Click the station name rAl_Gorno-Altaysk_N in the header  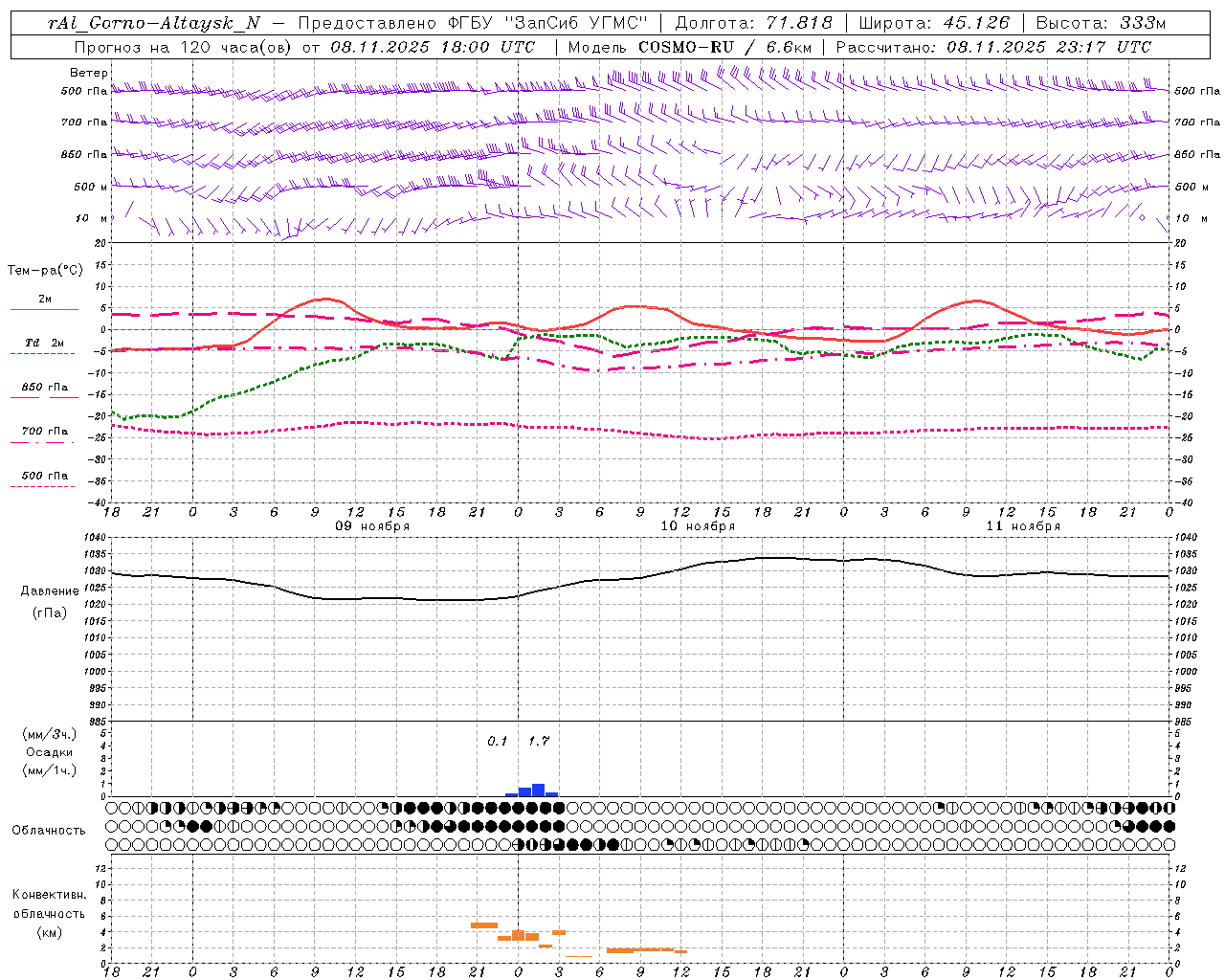tap(154, 23)
